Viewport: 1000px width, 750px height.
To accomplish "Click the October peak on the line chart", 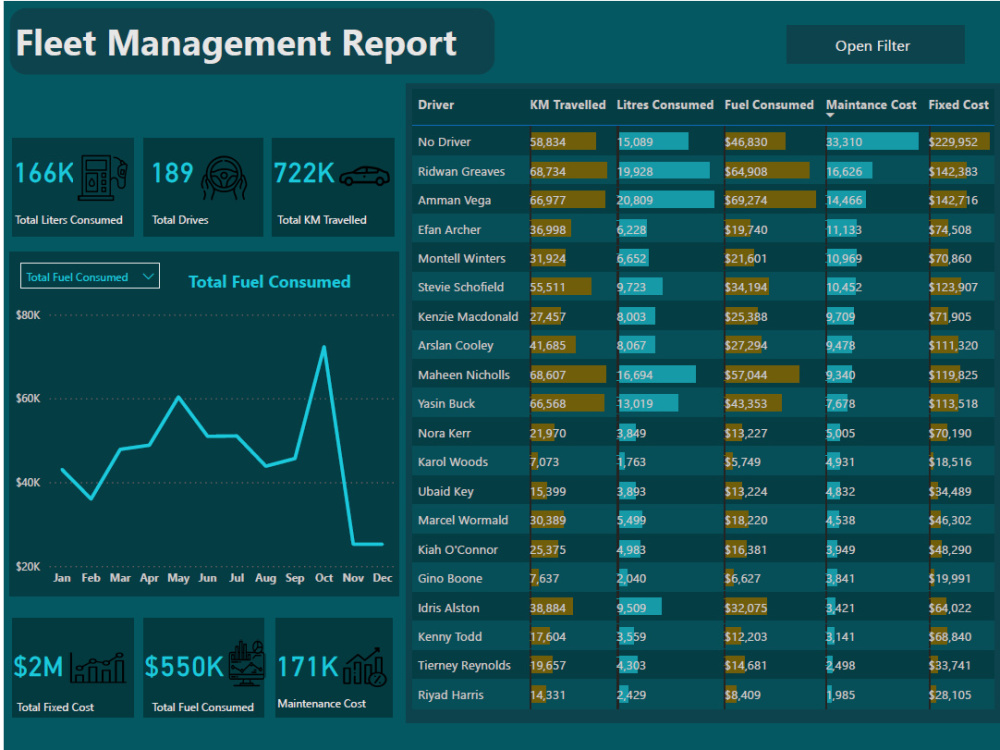I will tap(323, 346).
